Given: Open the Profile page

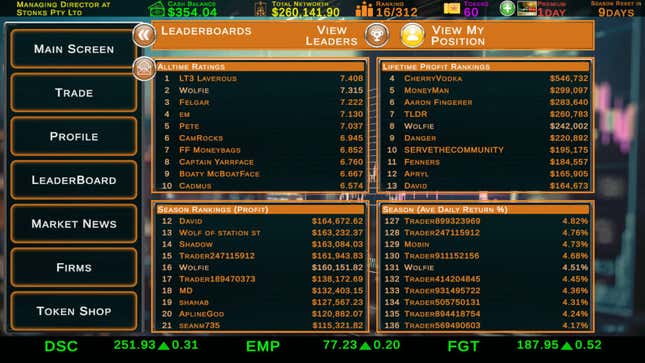Looking at the screenshot, I should click(x=74, y=136).
